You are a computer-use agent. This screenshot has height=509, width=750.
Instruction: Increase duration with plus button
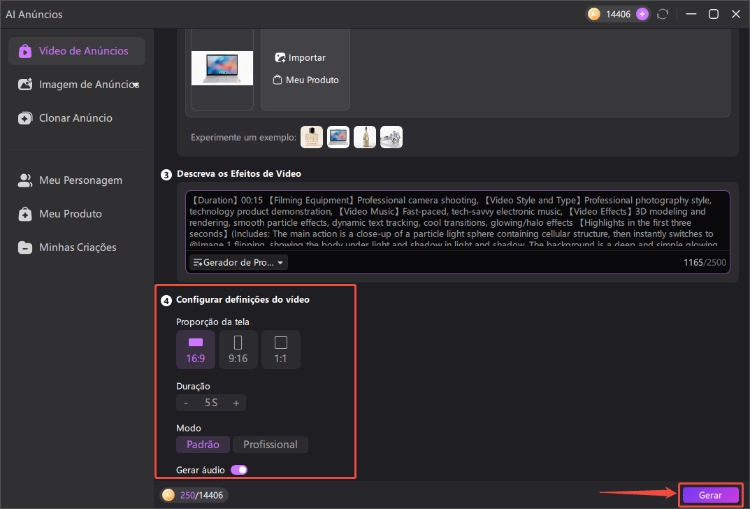pos(236,403)
